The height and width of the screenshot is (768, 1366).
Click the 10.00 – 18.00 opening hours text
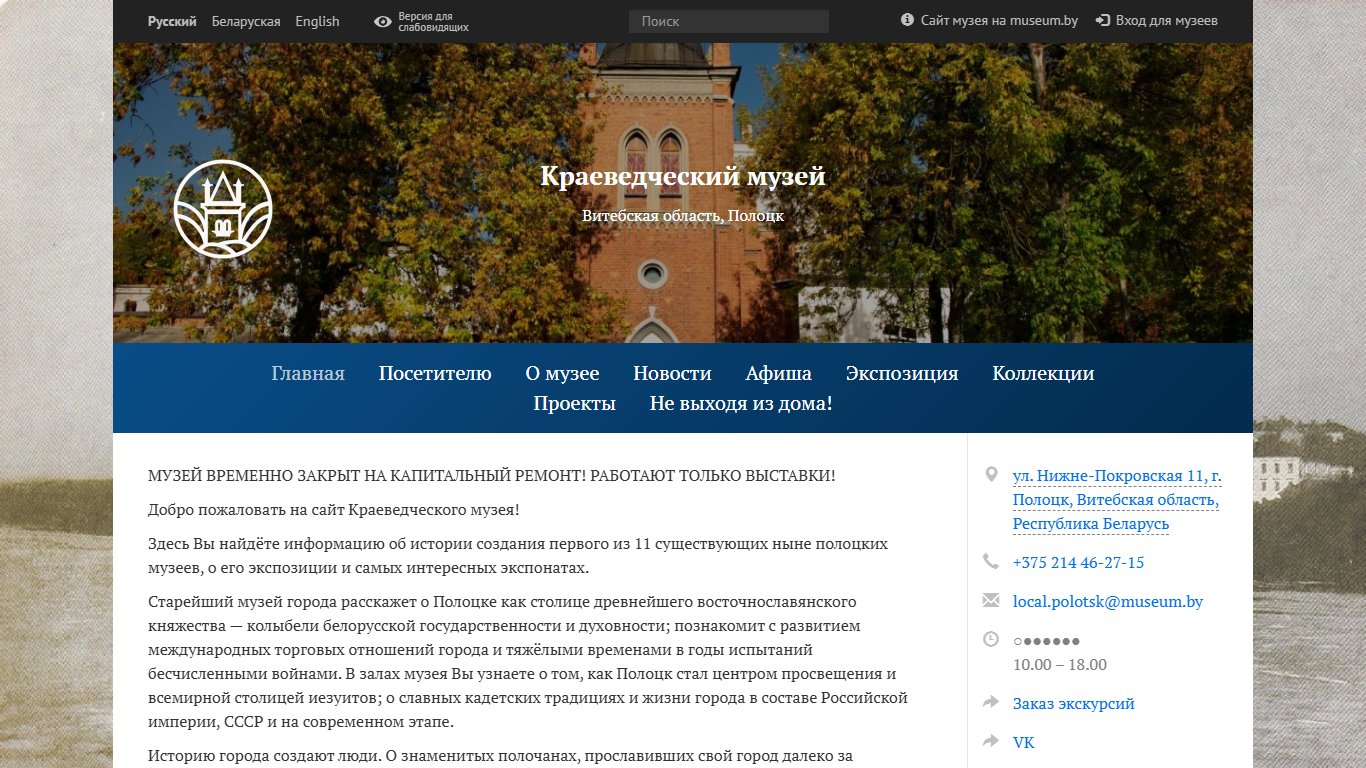tap(1060, 664)
